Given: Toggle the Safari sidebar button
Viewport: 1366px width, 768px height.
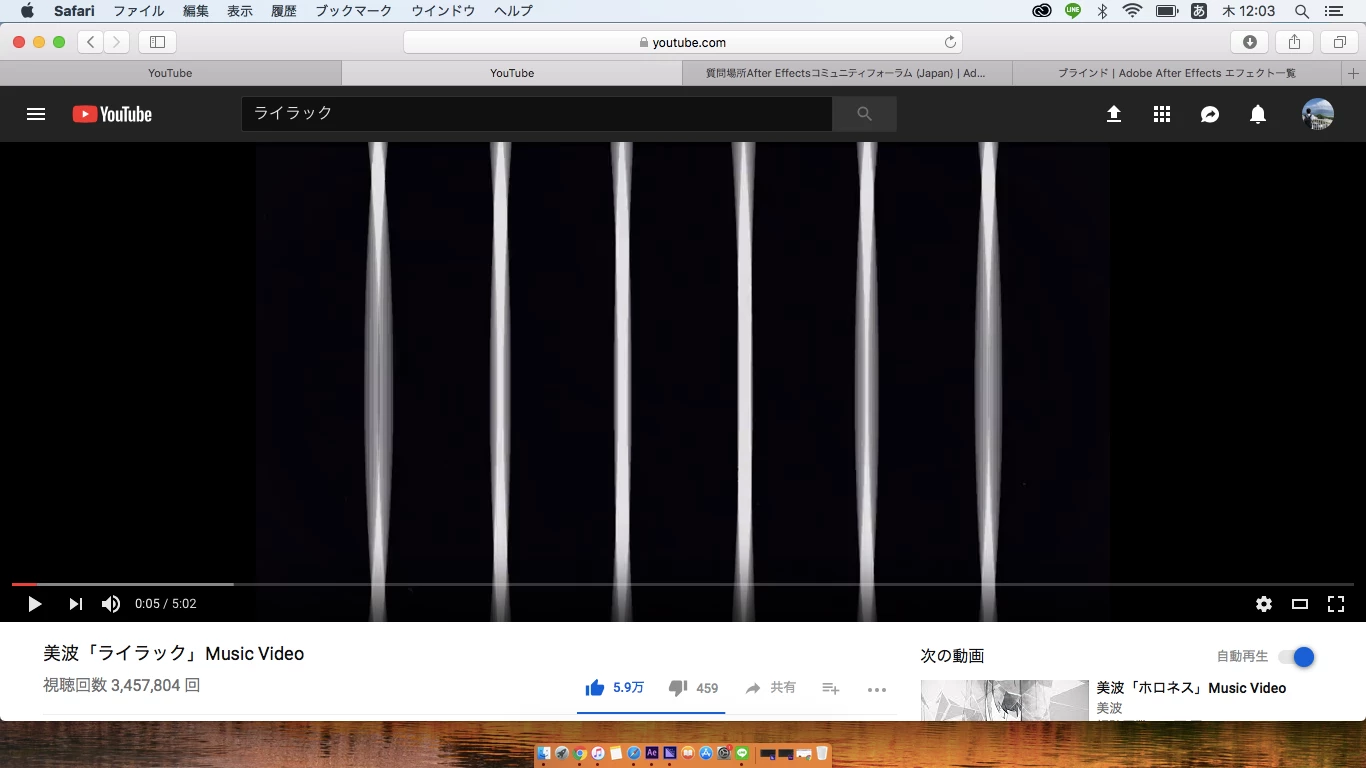Looking at the screenshot, I should pos(157,42).
